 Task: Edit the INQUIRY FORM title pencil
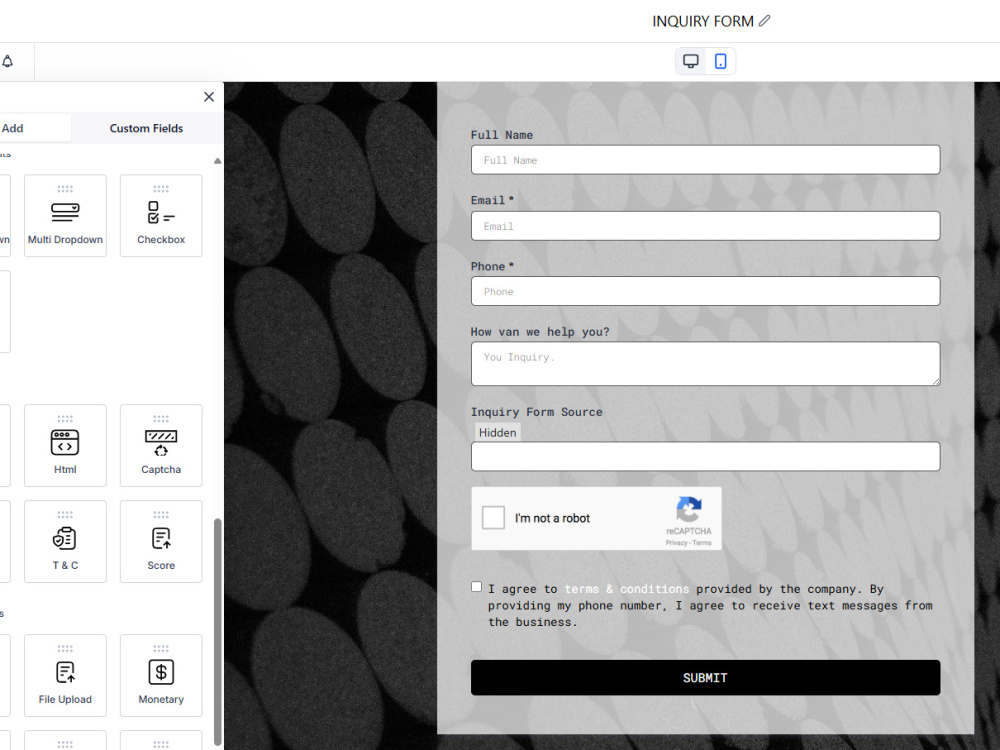point(764,21)
